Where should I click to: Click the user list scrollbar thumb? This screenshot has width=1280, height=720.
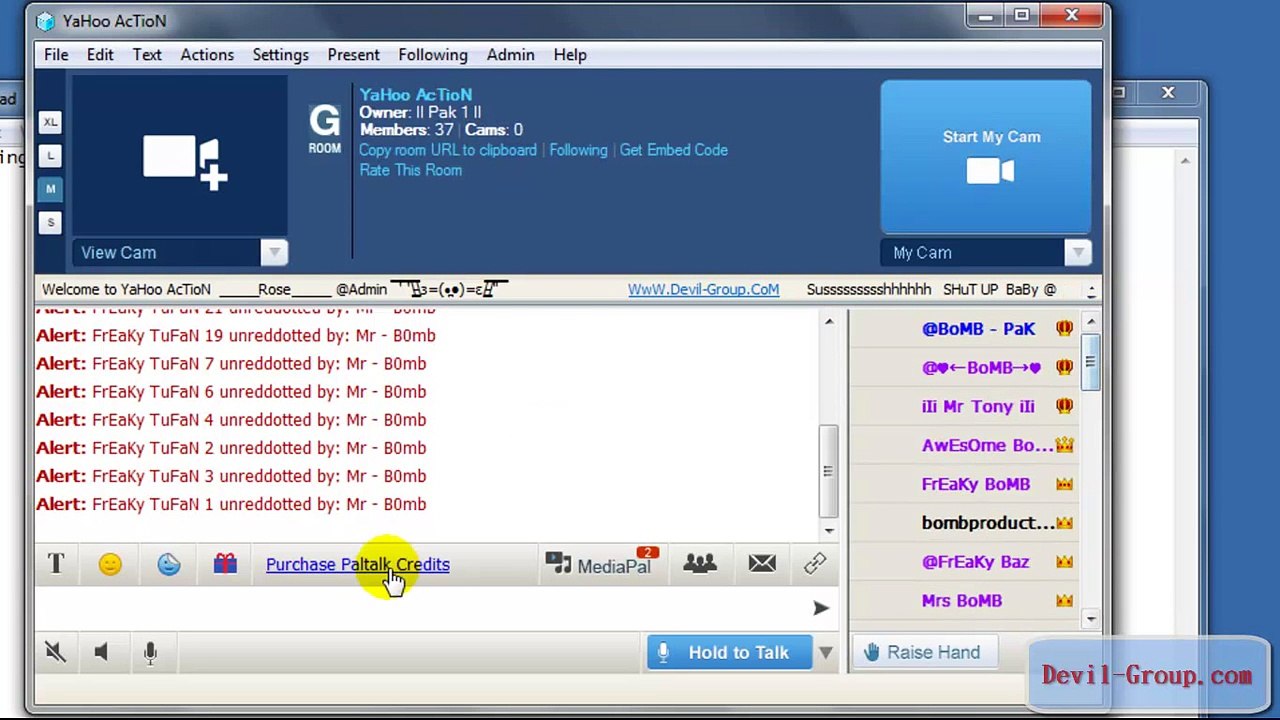(1091, 362)
